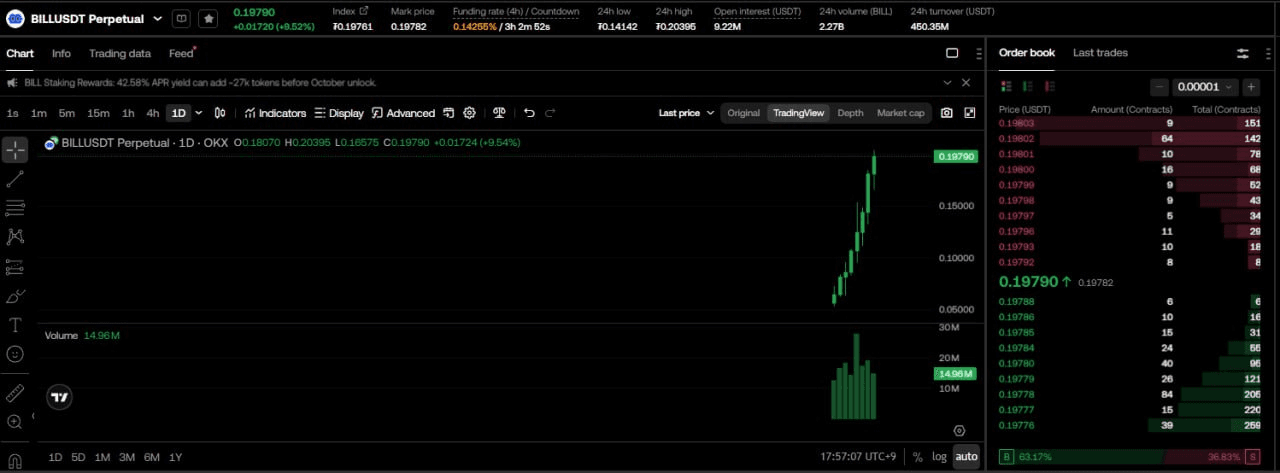Select the Order book tab

1027,53
